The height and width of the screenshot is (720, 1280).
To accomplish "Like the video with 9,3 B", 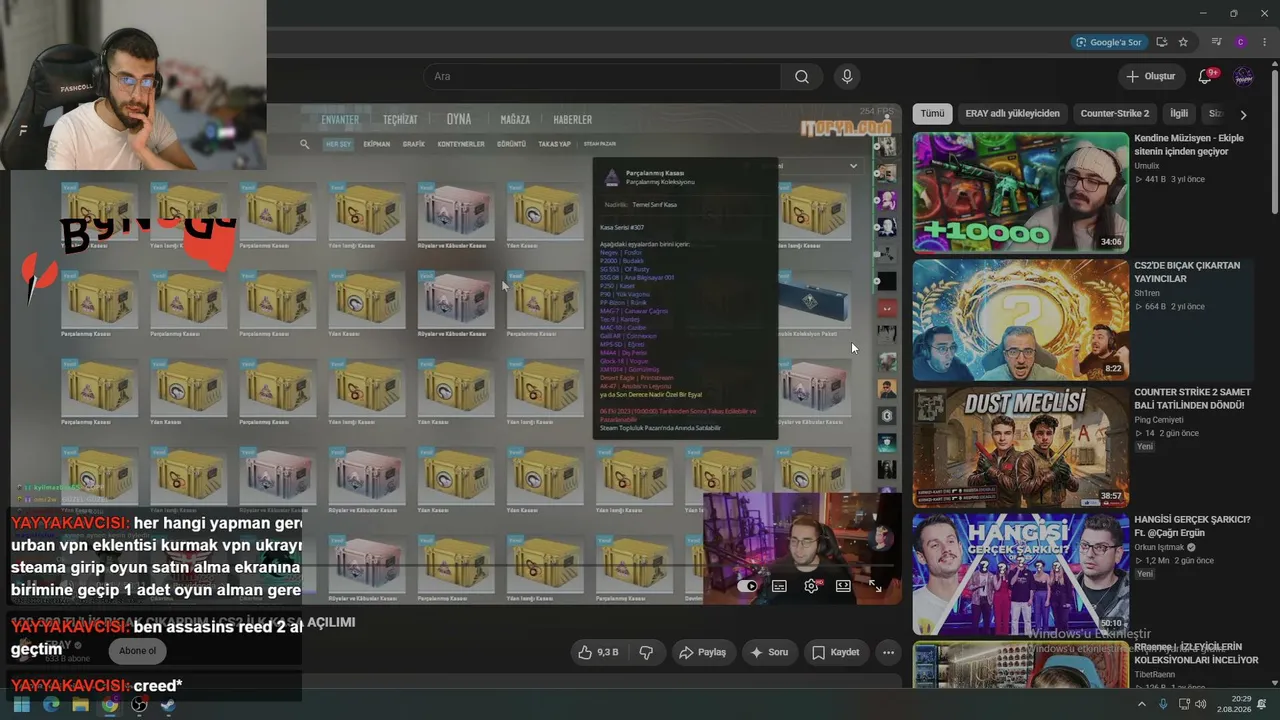I will (599, 652).
